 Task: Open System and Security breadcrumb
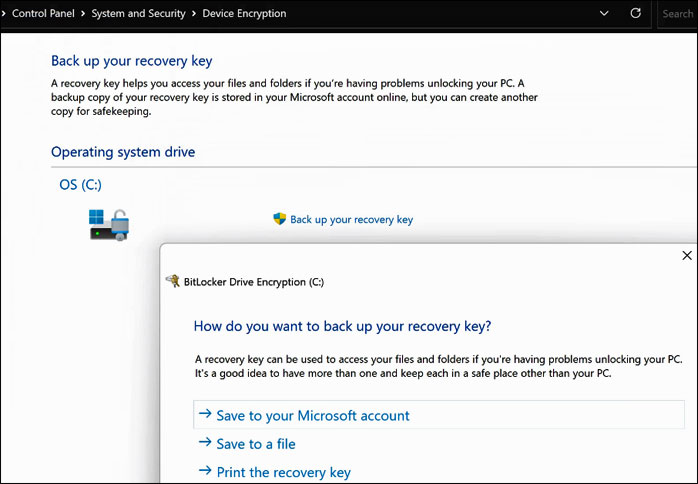(138, 13)
